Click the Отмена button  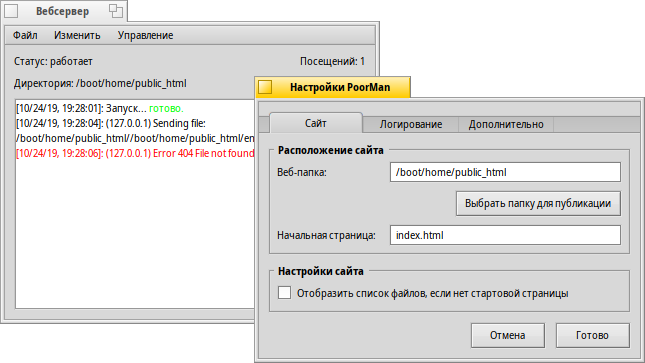point(508,335)
